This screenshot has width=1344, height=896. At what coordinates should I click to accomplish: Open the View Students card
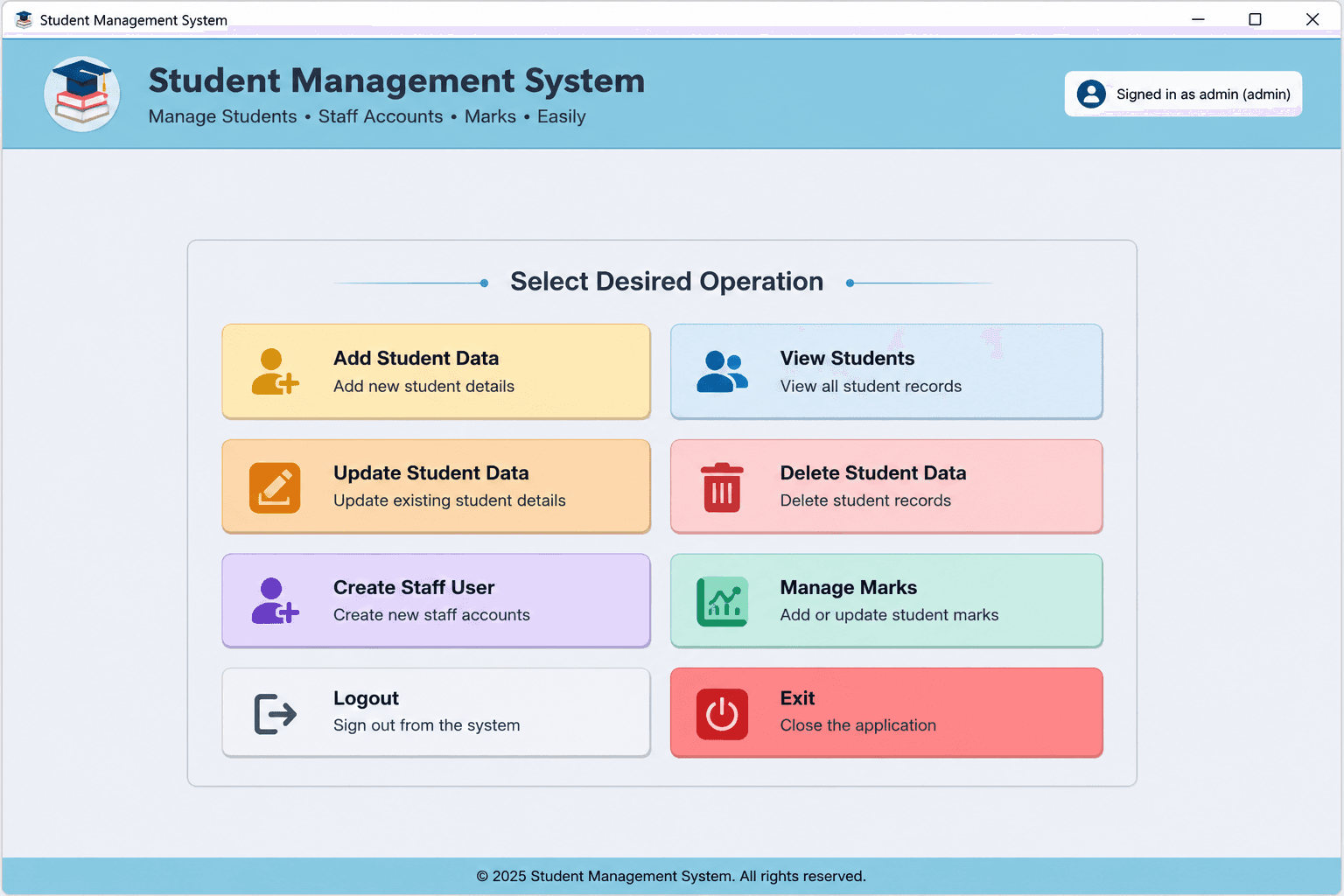[x=886, y=372]
